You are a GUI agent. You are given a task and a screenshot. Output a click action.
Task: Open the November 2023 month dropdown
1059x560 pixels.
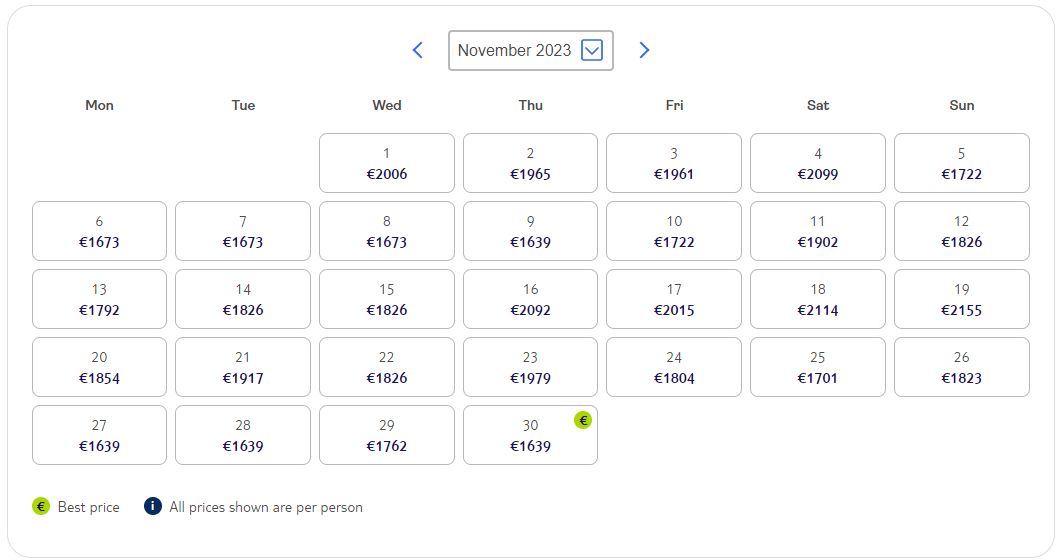click(x=531, y=50)
